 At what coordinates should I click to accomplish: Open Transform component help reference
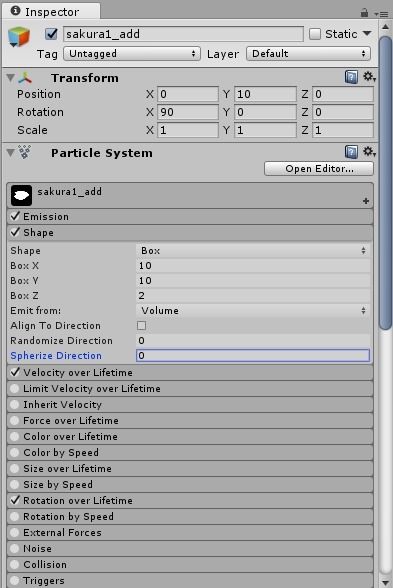click(x=351, y=77)
